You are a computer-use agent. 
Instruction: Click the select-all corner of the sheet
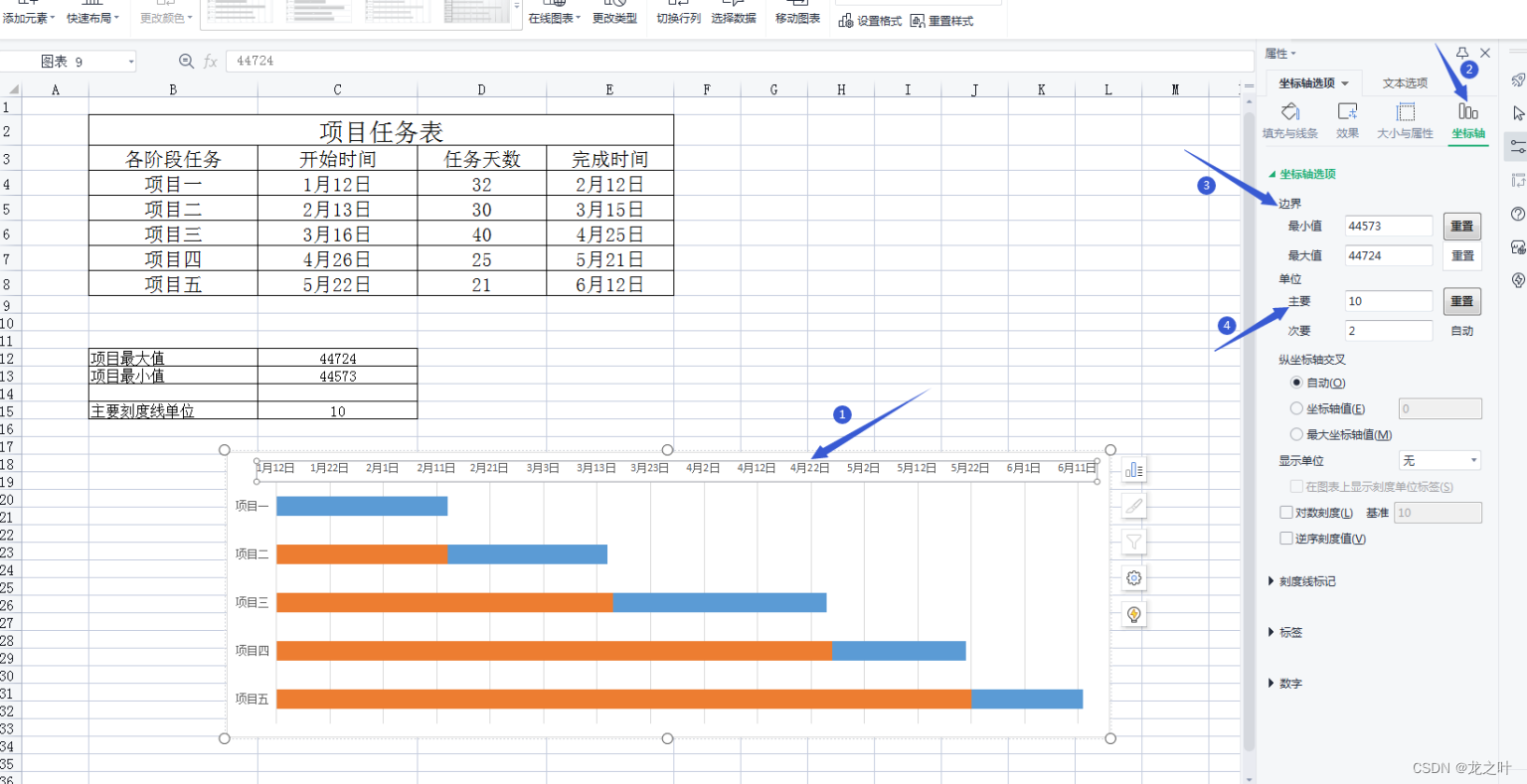click(x=11, y=89)
